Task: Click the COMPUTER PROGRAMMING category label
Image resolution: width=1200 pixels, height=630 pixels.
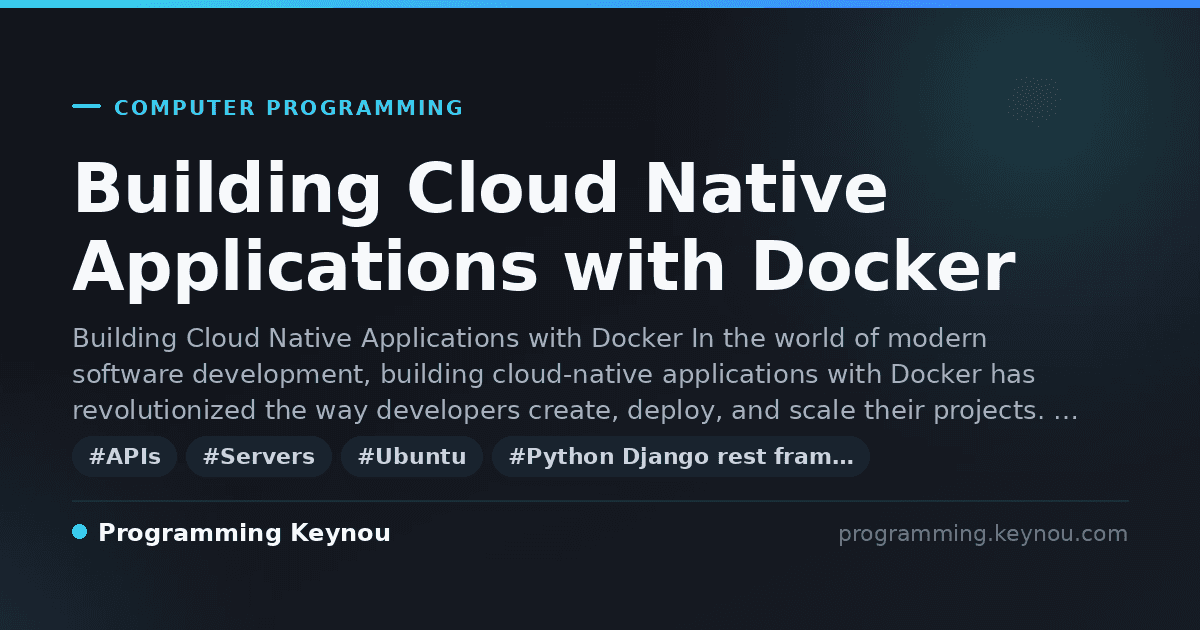Action: [x=288, y=108]
